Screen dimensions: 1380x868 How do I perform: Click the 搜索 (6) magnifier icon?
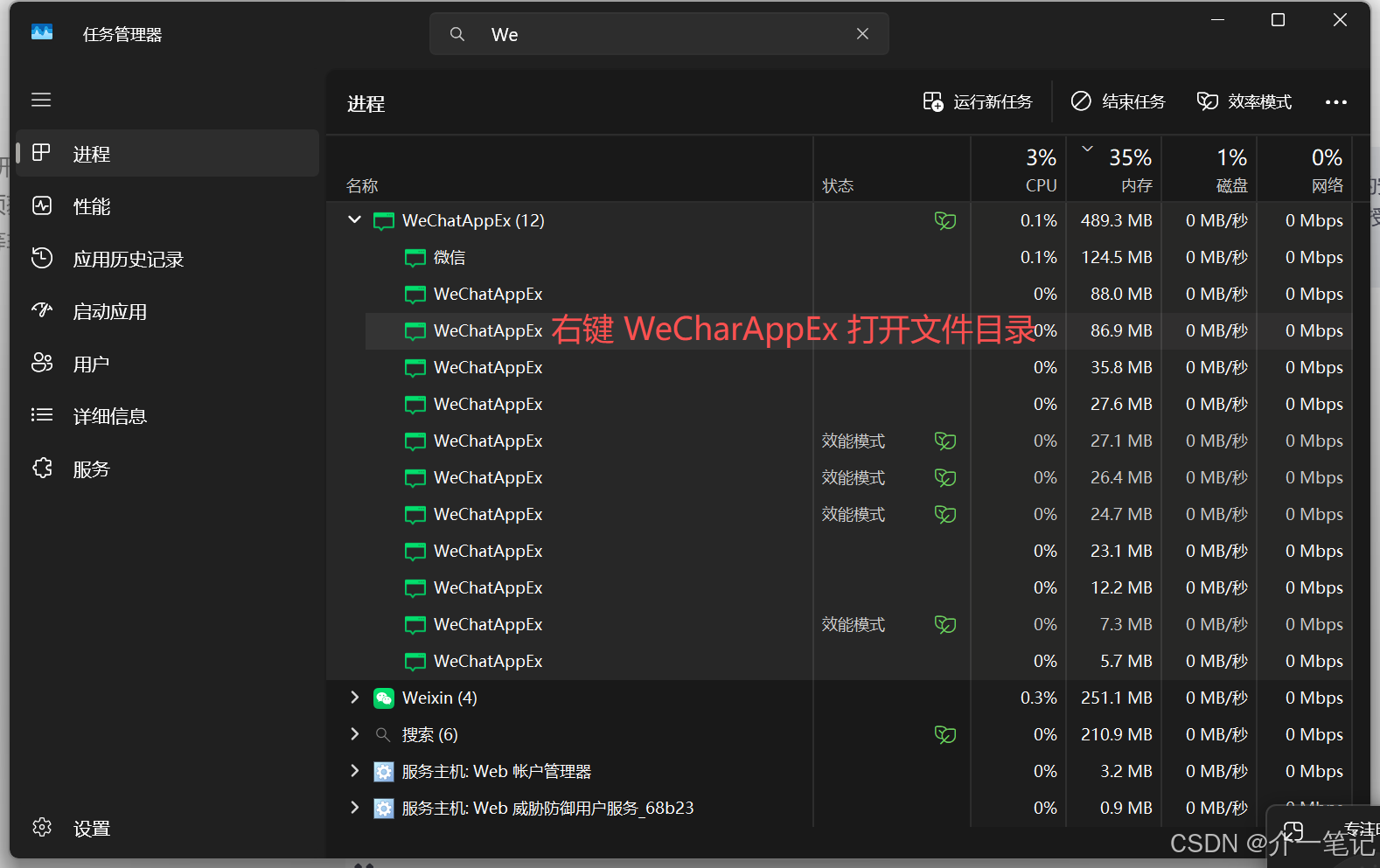[x=383, y=734]
